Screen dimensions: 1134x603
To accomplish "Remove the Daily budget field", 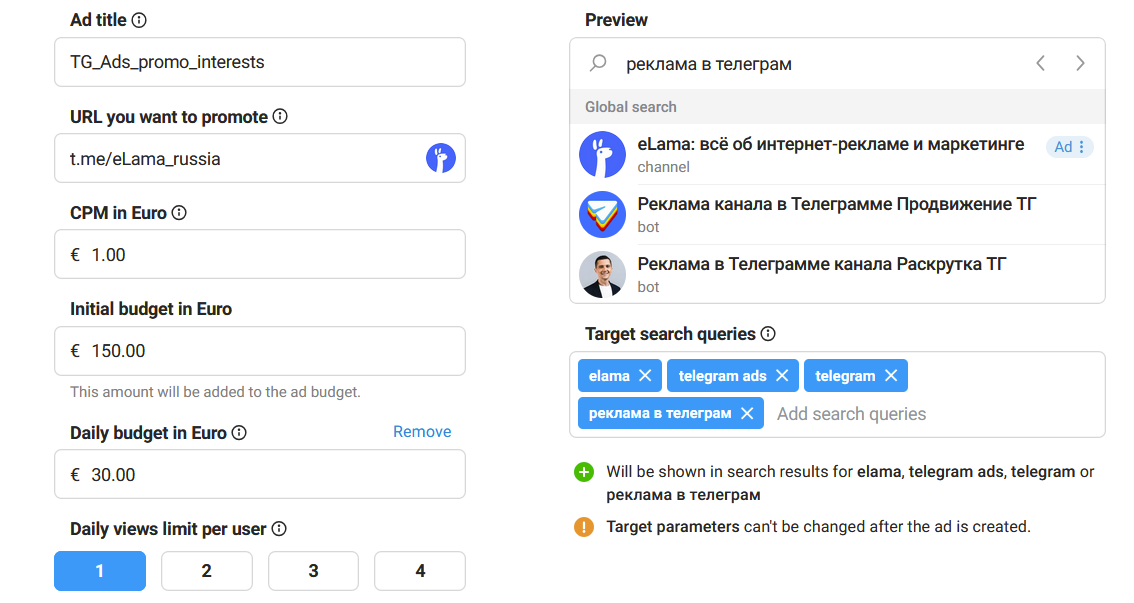I will click(x=421, y=431).
